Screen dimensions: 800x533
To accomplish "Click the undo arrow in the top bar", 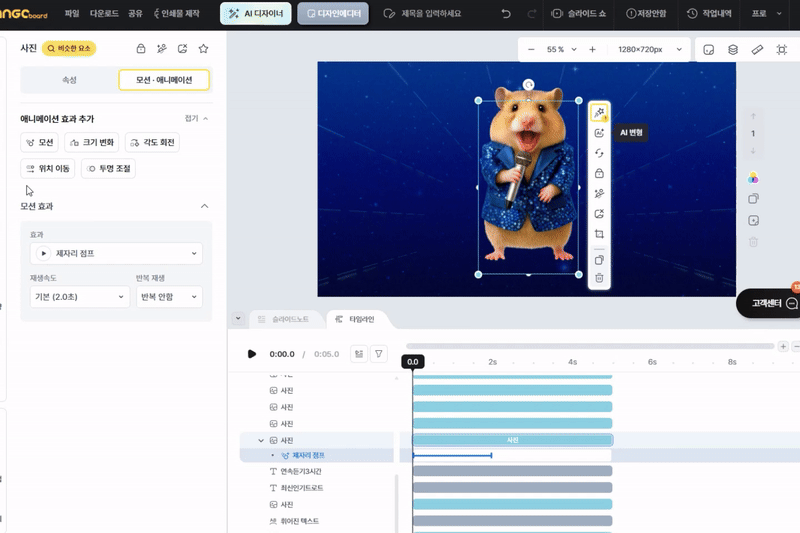I will 506,14.
